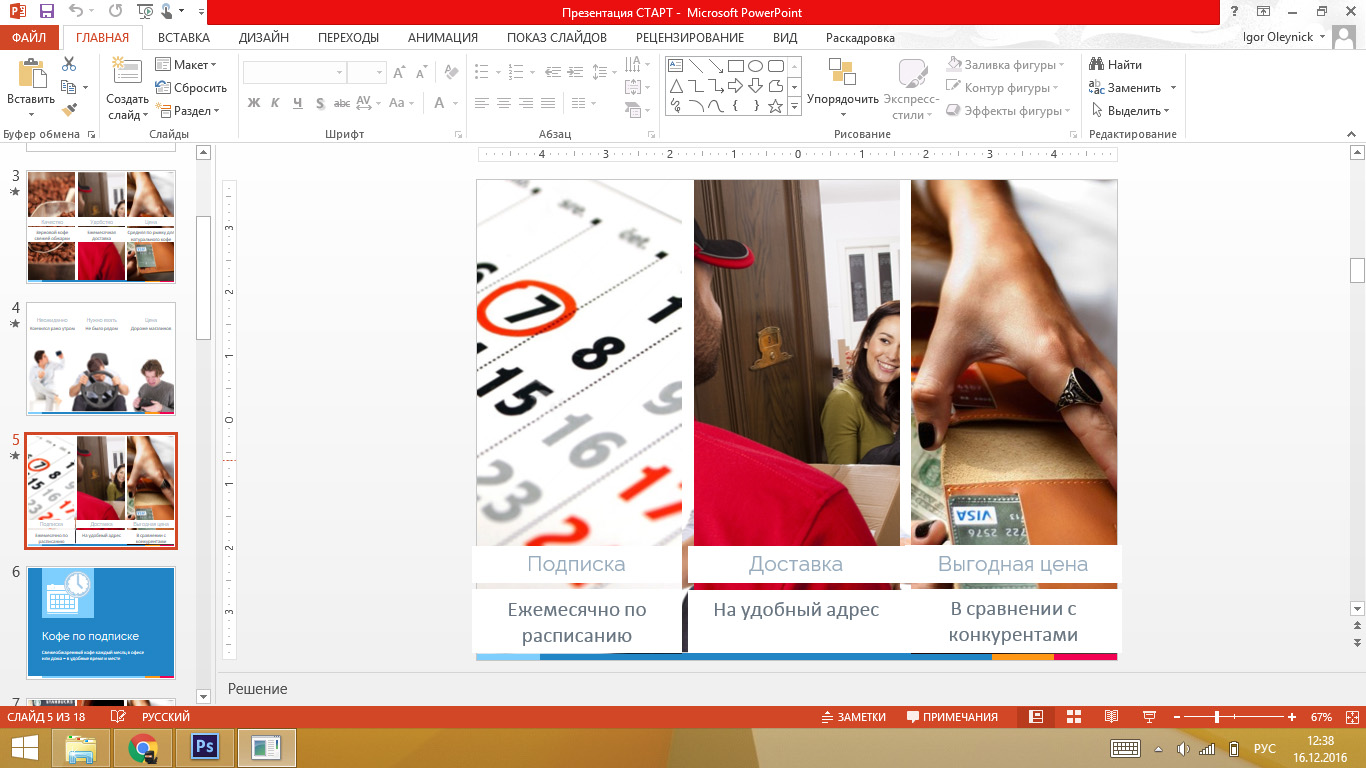Toggle the ЗАМЕТКИ notes pane

click(x=854, y=717)
